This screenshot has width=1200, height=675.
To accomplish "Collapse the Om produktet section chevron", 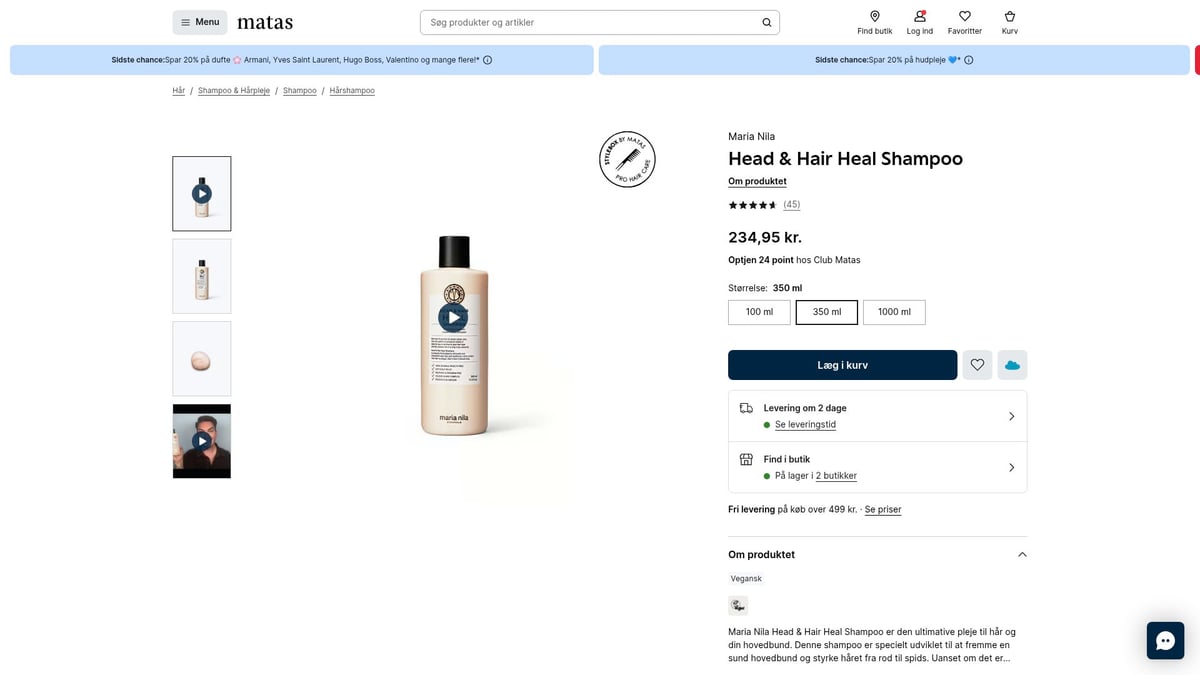I will pyautogui.click(x=1021, y=554).
